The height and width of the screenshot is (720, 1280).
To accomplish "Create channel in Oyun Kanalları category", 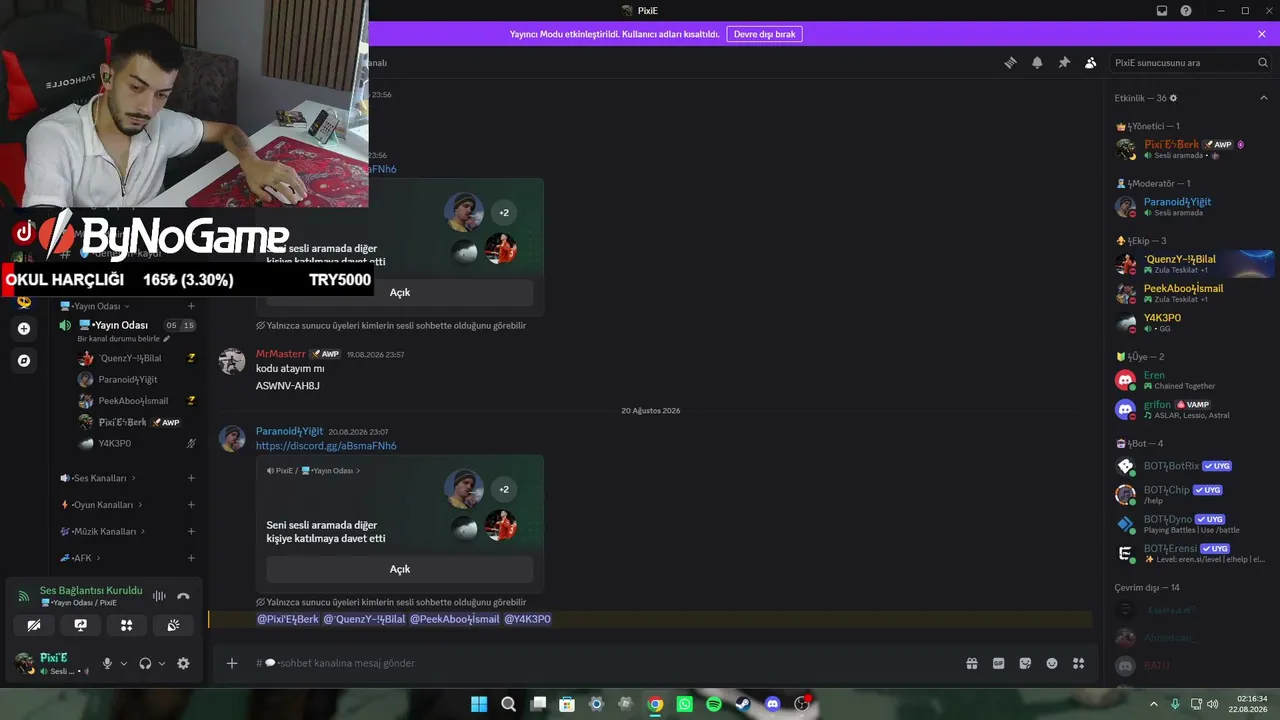I will [x=191, y=505].
